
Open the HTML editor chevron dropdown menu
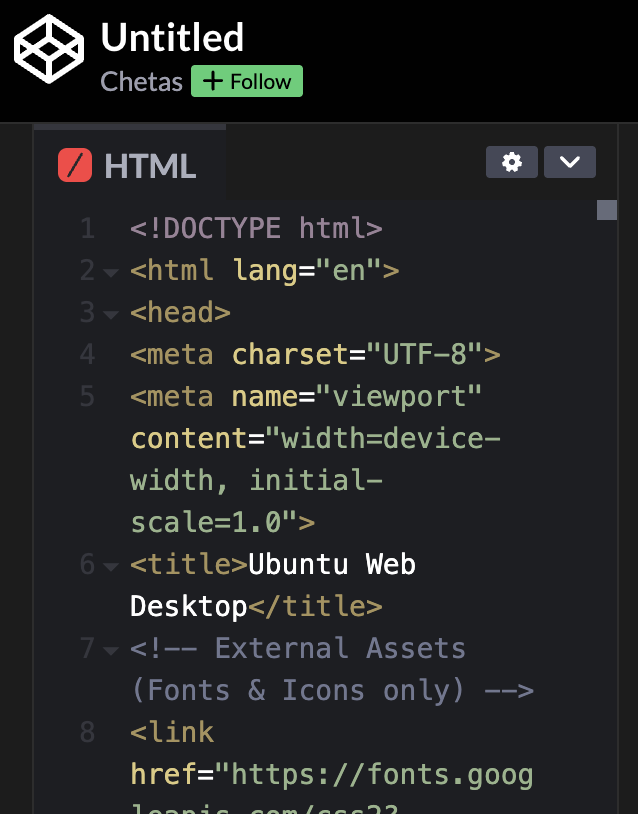(x=570, y=162)
